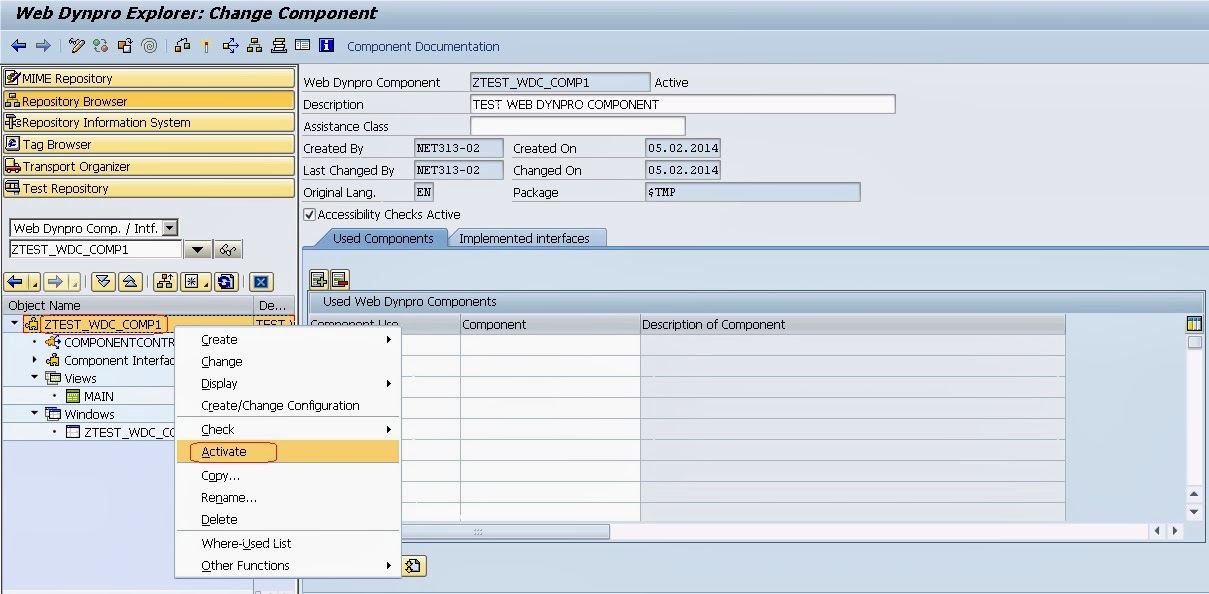Click the table column configuration icon

click(x=1194, y=324)
